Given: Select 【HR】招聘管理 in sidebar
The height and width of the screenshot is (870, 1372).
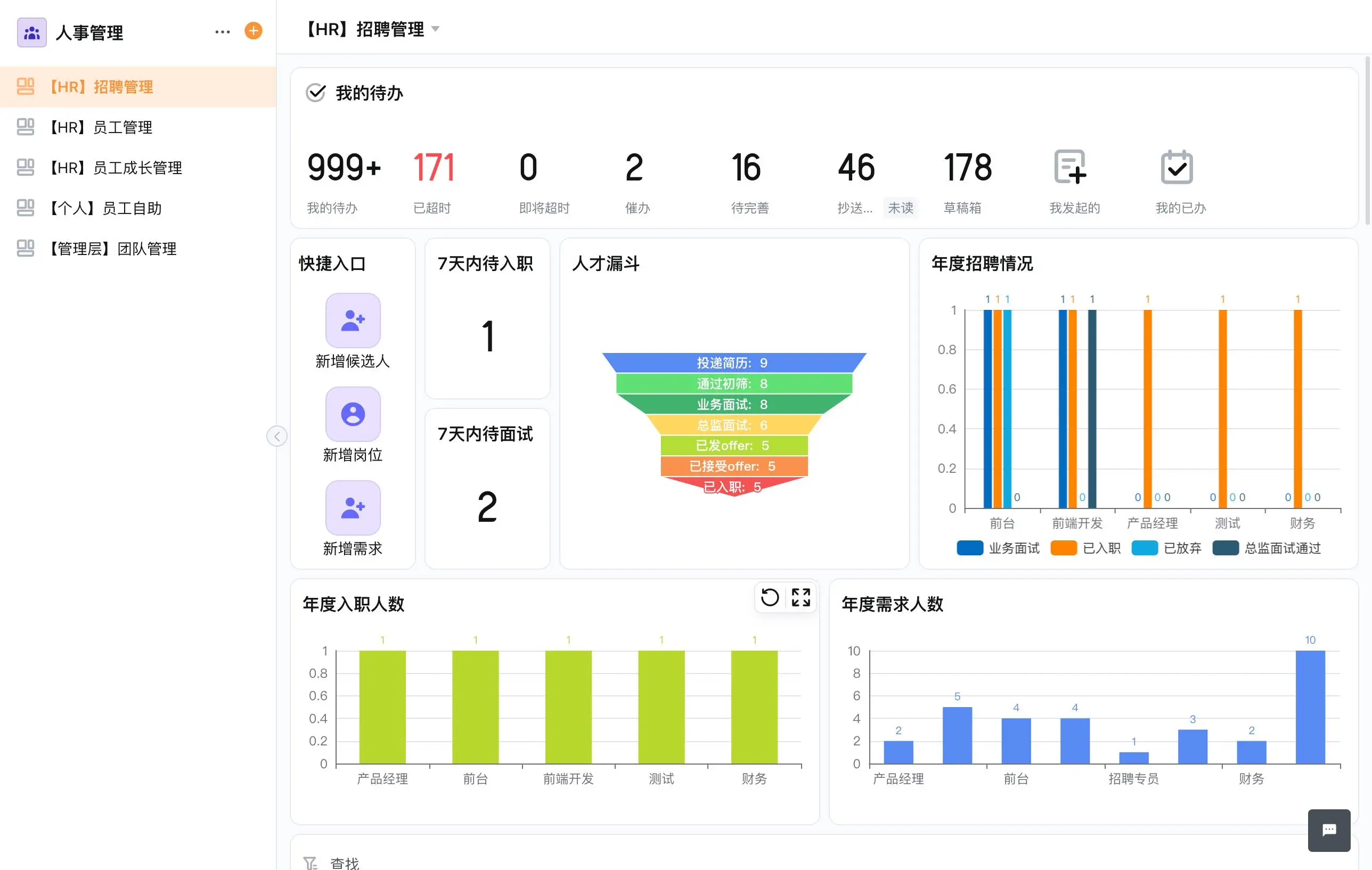Looking at the screenshot, I should pos(138,87).
